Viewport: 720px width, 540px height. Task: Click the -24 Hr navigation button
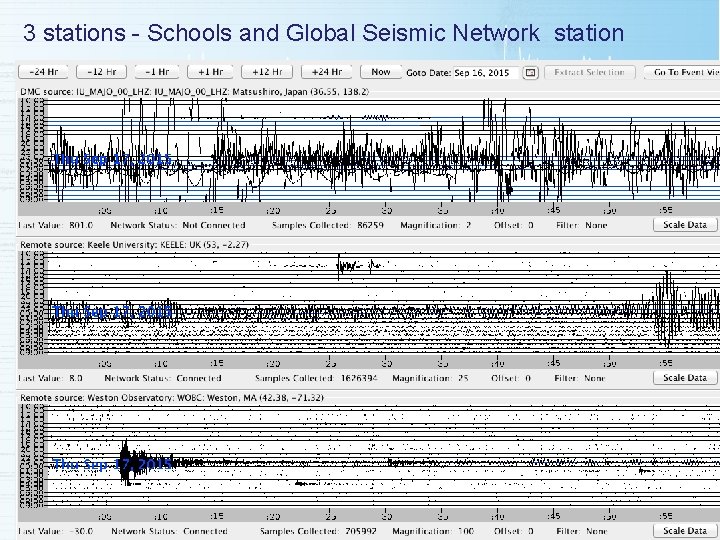[x=43, y=72]
